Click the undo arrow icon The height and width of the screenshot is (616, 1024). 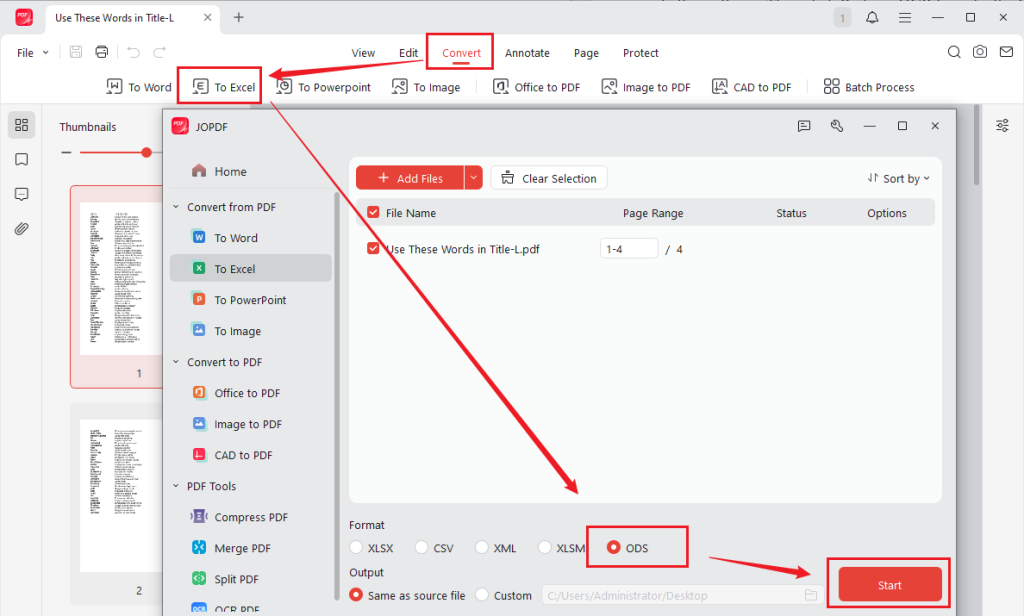coord(133,52)
